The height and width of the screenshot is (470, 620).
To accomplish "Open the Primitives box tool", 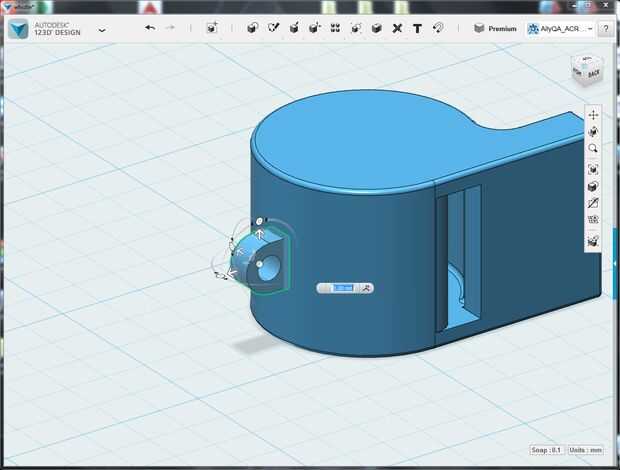I will [x=250, y=28].
